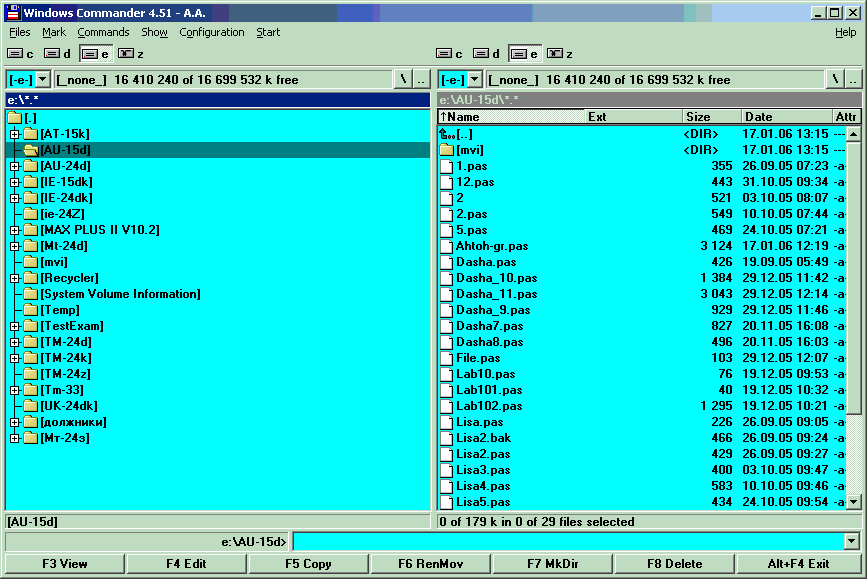The height and width of the screenshot is (579, 867).
Task: Click right panel scrollbar up arrow
Action: 854,134
